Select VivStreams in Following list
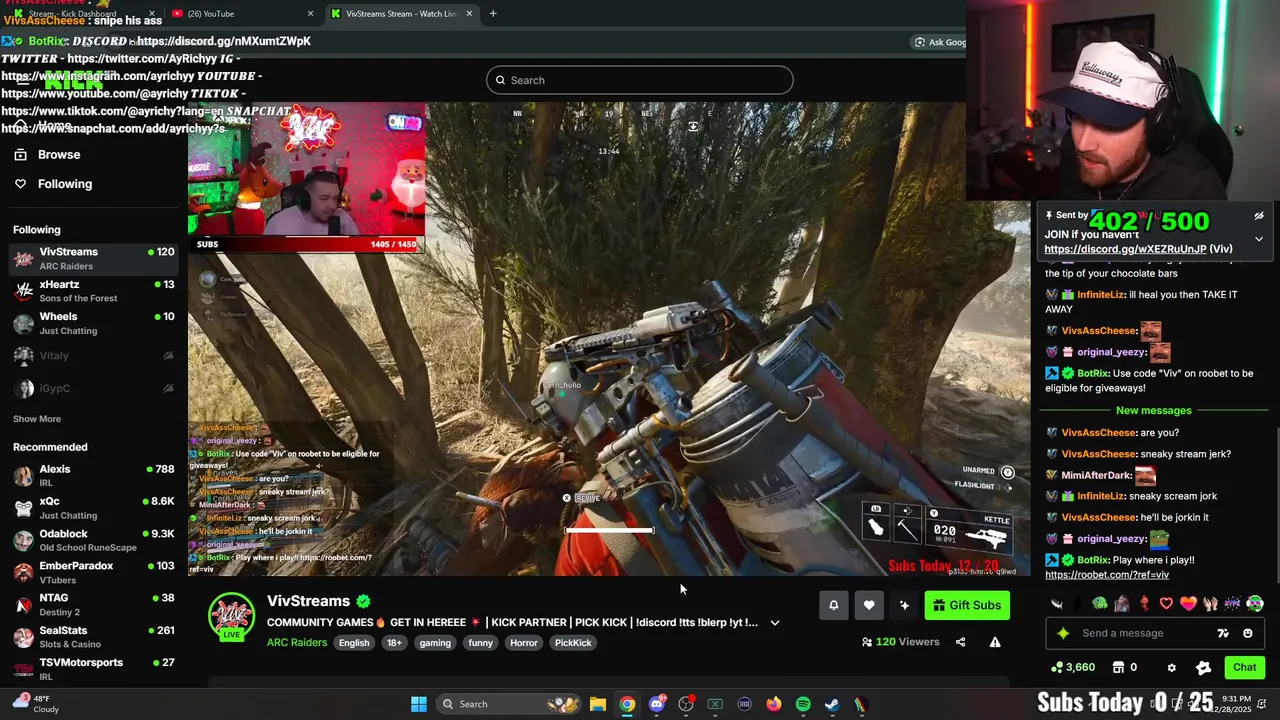1280x720 pixels. (x=92, y=259)
